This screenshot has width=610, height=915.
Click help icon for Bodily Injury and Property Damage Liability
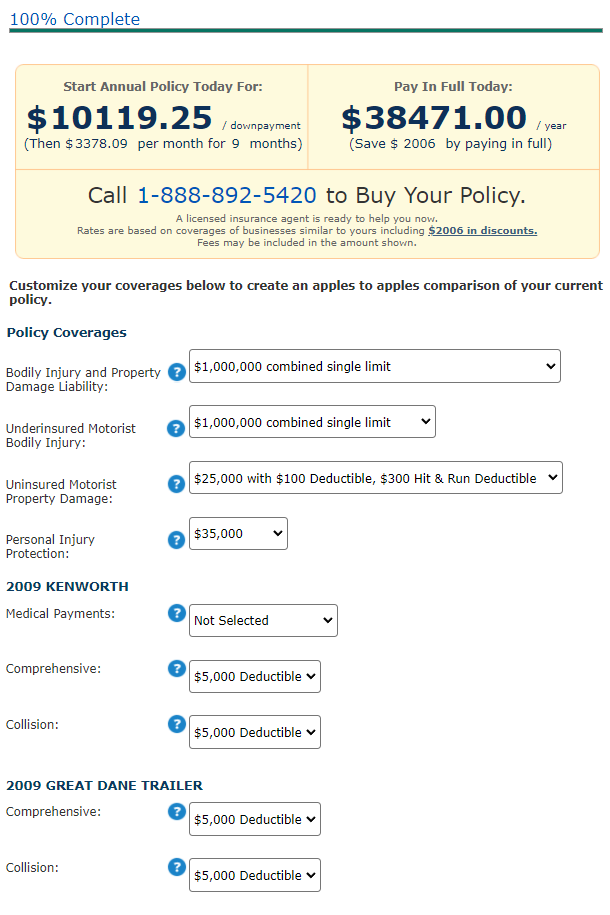(x=176, y=372)
